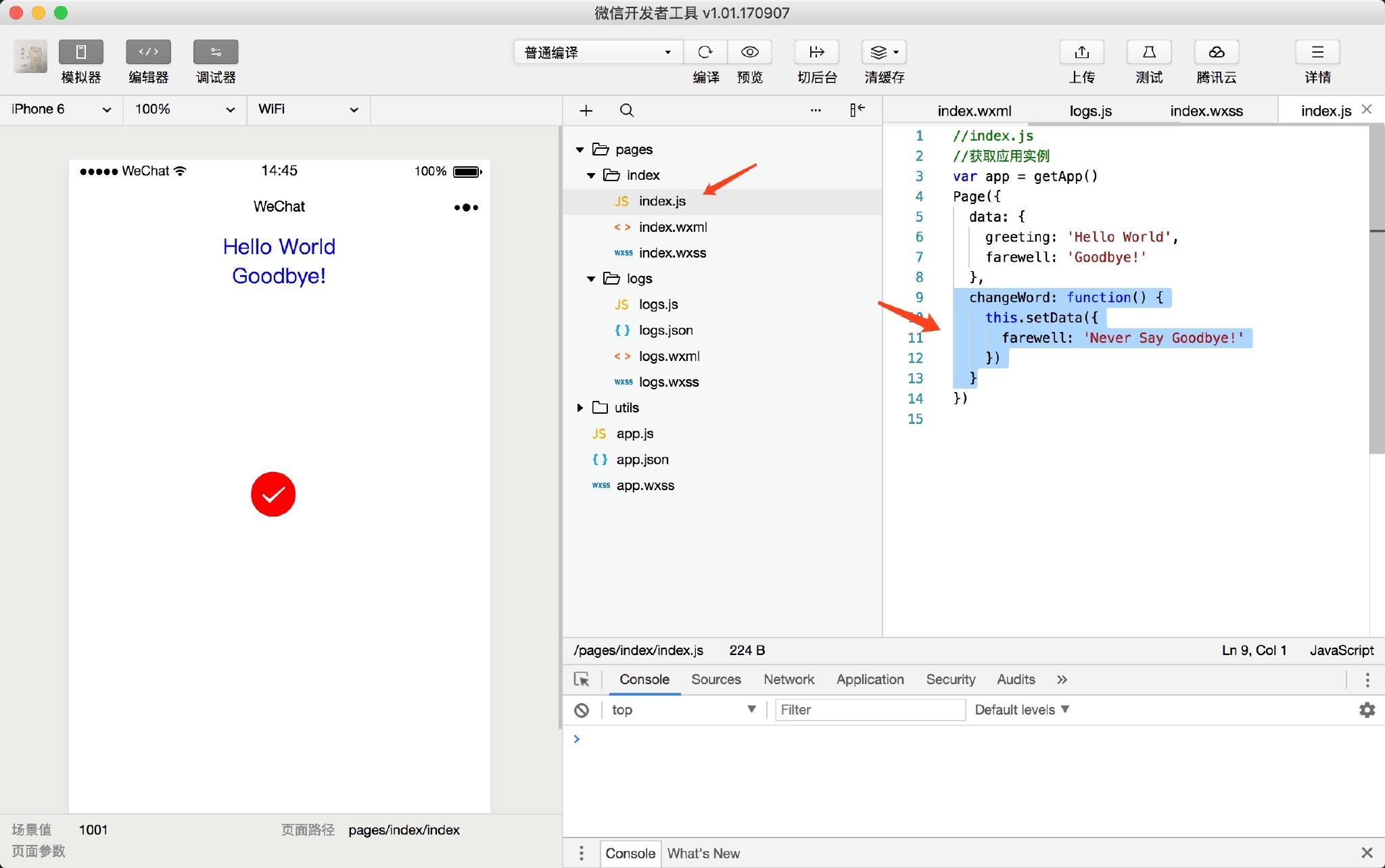Open the 清缓存 clear cache layers icon
Image resolution: width=1385 pixels, height=868 pixels.
coord(885,52)
